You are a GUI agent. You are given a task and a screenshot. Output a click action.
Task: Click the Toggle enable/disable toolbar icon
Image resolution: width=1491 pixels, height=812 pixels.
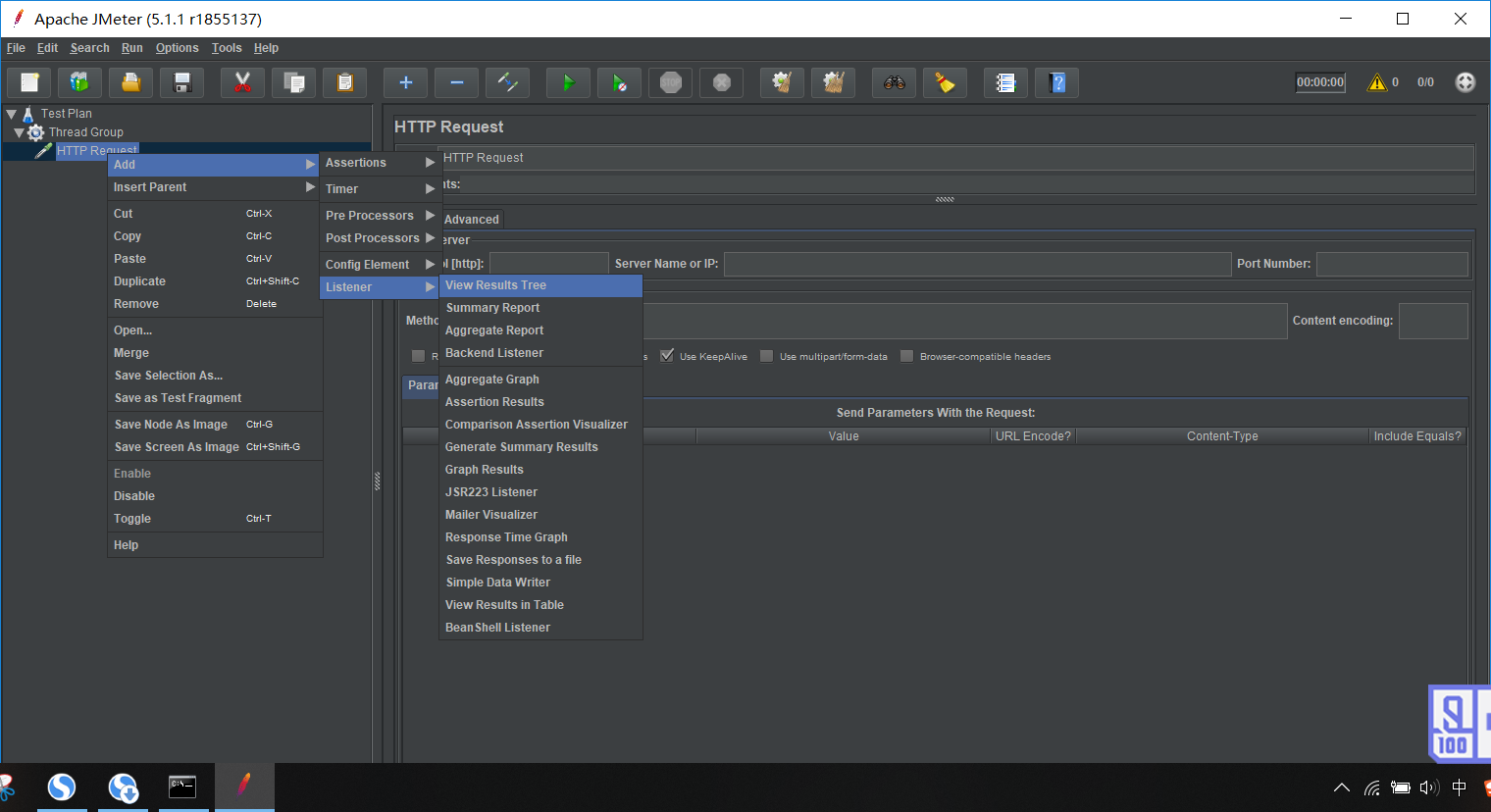(x=507, y=83)
